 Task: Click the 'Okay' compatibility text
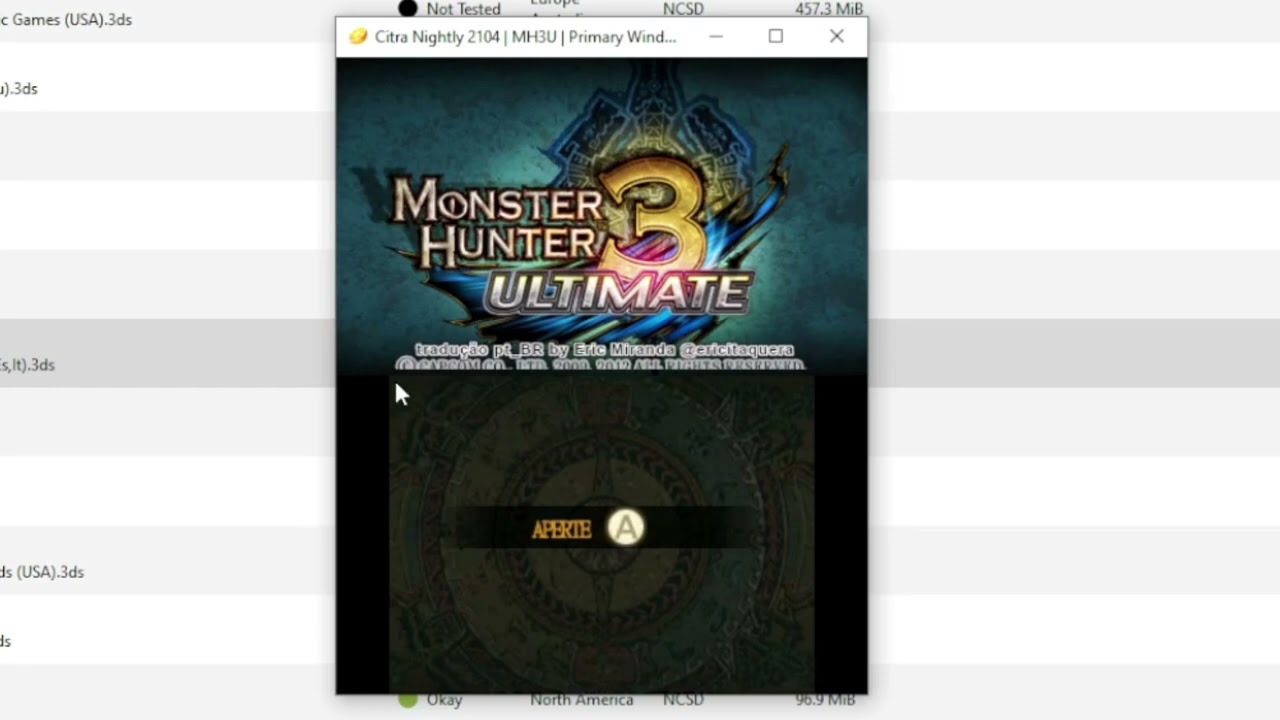click(x=445, y=700)
